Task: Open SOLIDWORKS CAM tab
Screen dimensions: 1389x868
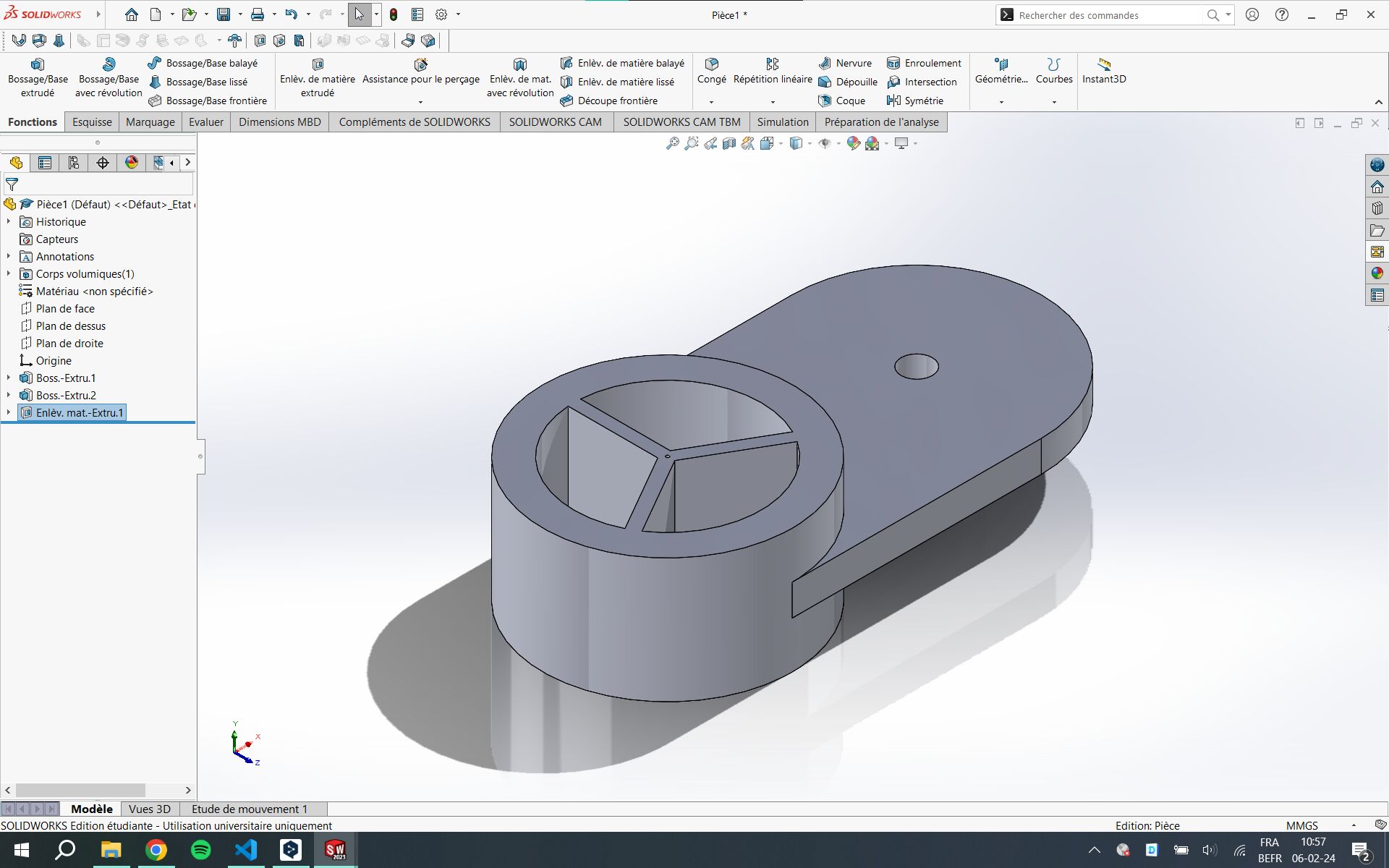Action: click(x=555, y=122)
